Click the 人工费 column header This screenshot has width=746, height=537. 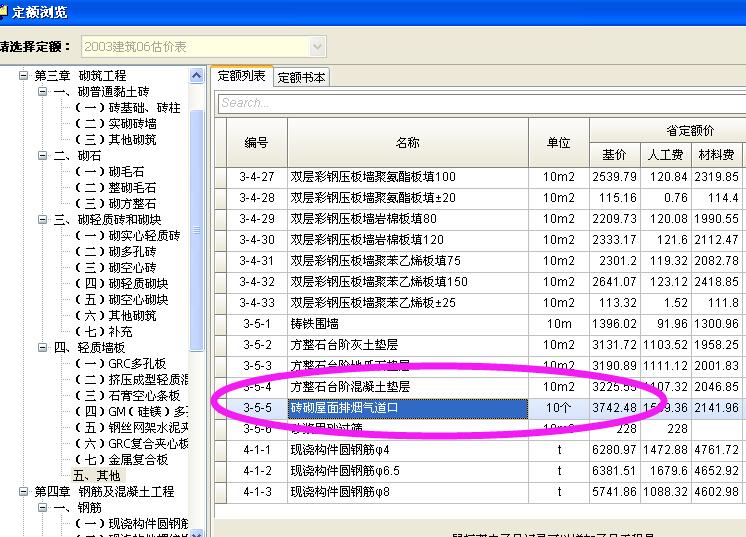click(x=666, y=155)
